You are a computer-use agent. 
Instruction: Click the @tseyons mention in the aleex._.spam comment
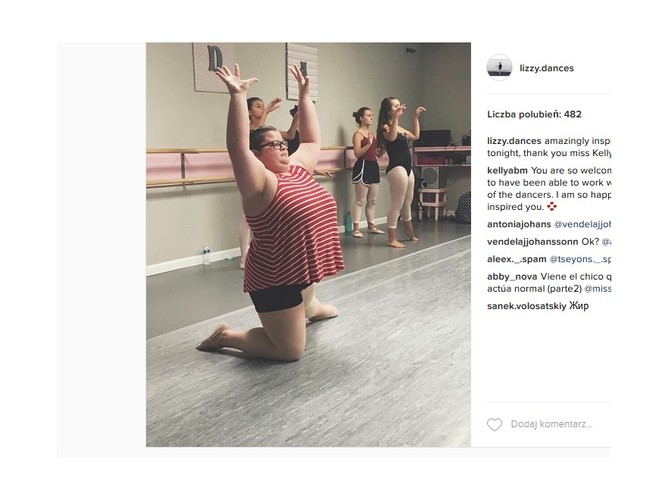pos(580,259)
